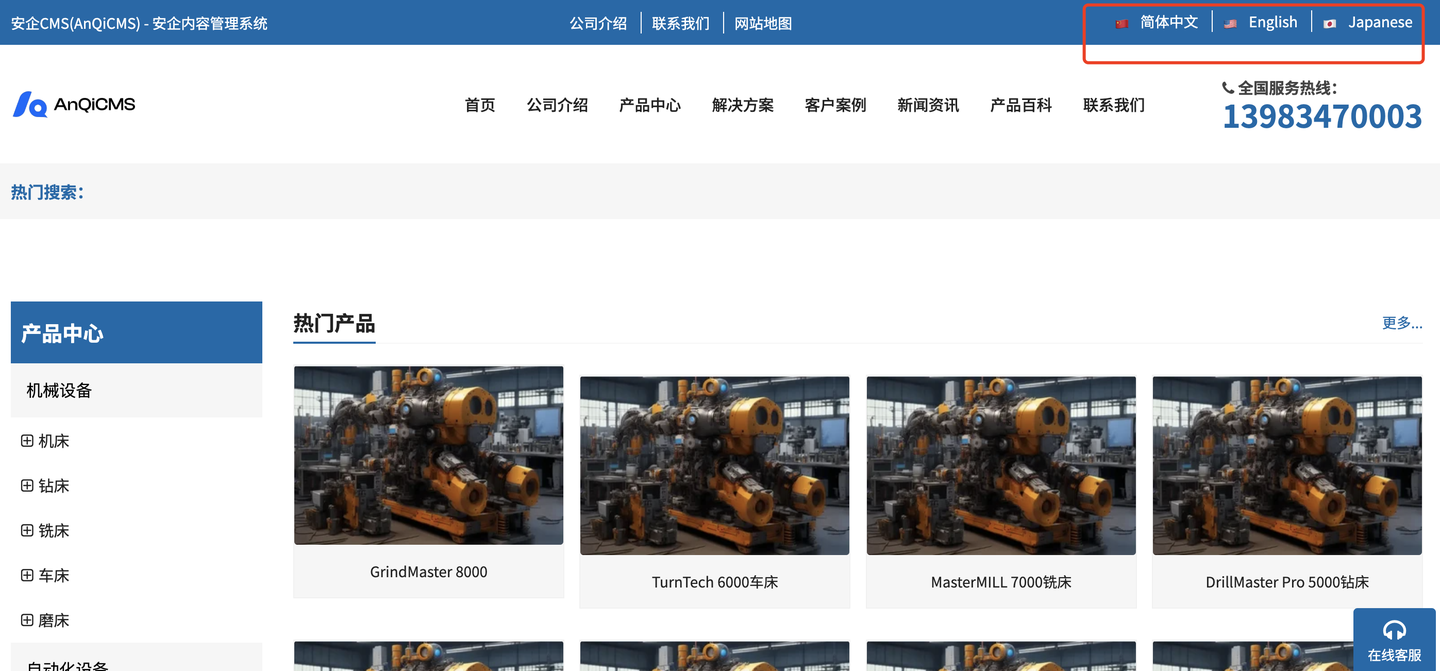The image size is (1440, 671).
Task: Open 产品百科 menu item
Action: point(1021,105)
